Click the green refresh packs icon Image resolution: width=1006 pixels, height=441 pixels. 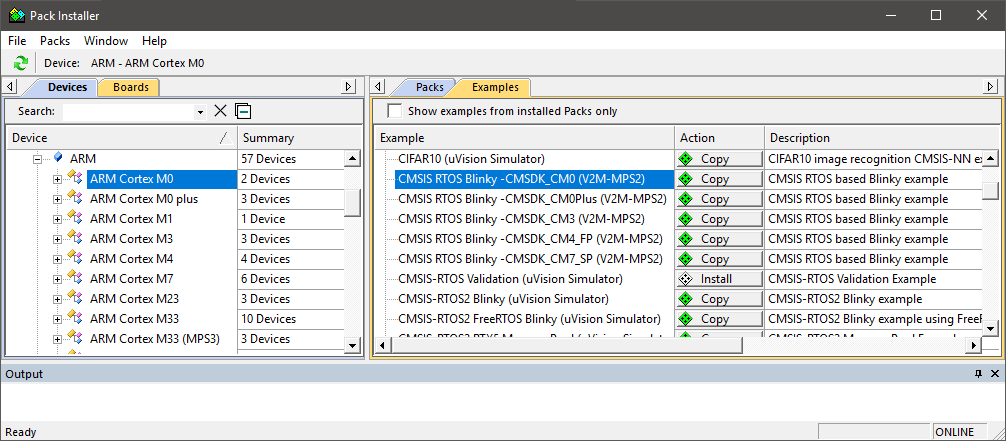(x=21, y=63)
